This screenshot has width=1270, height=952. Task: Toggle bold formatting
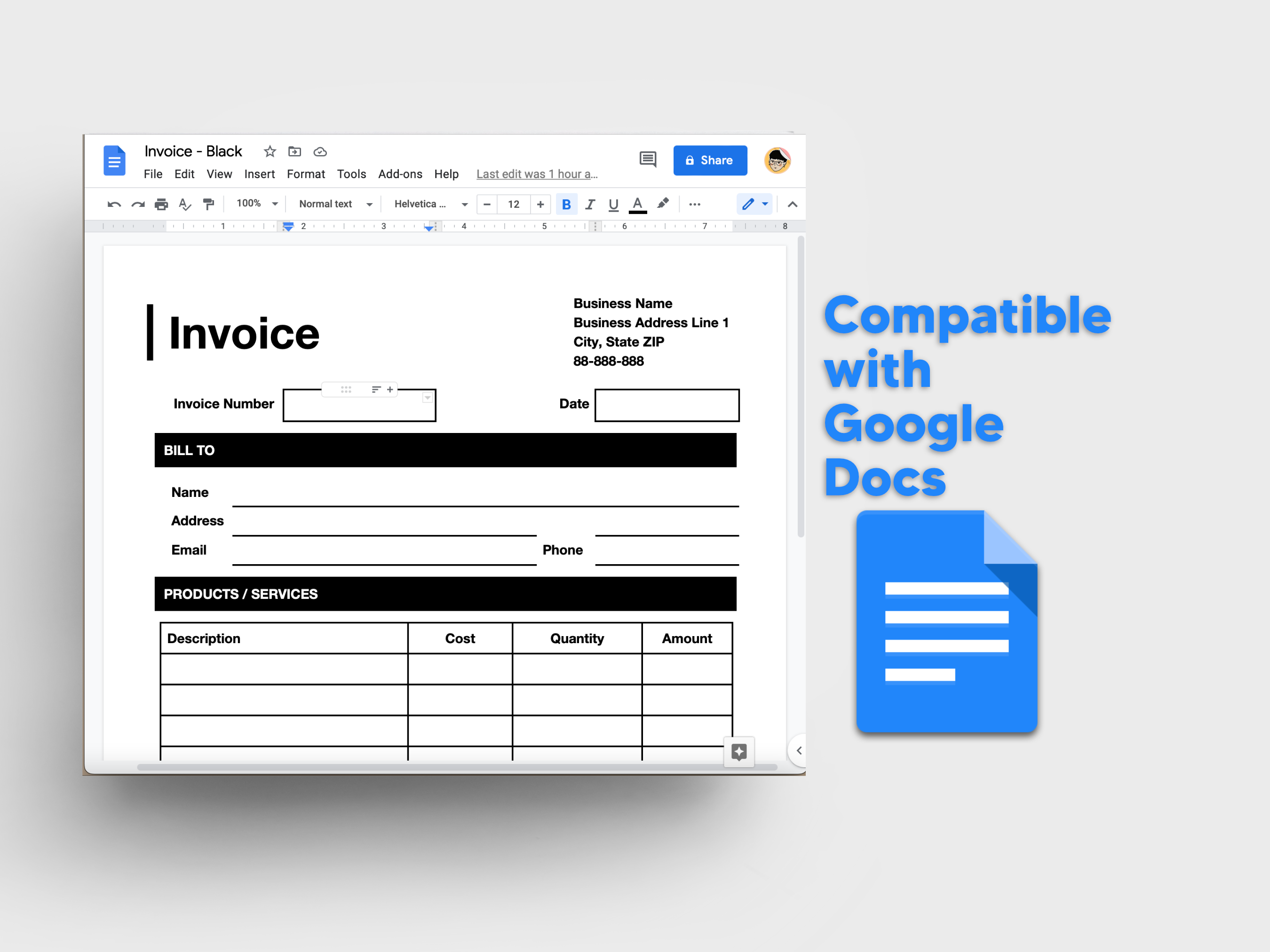pos(567,204)
